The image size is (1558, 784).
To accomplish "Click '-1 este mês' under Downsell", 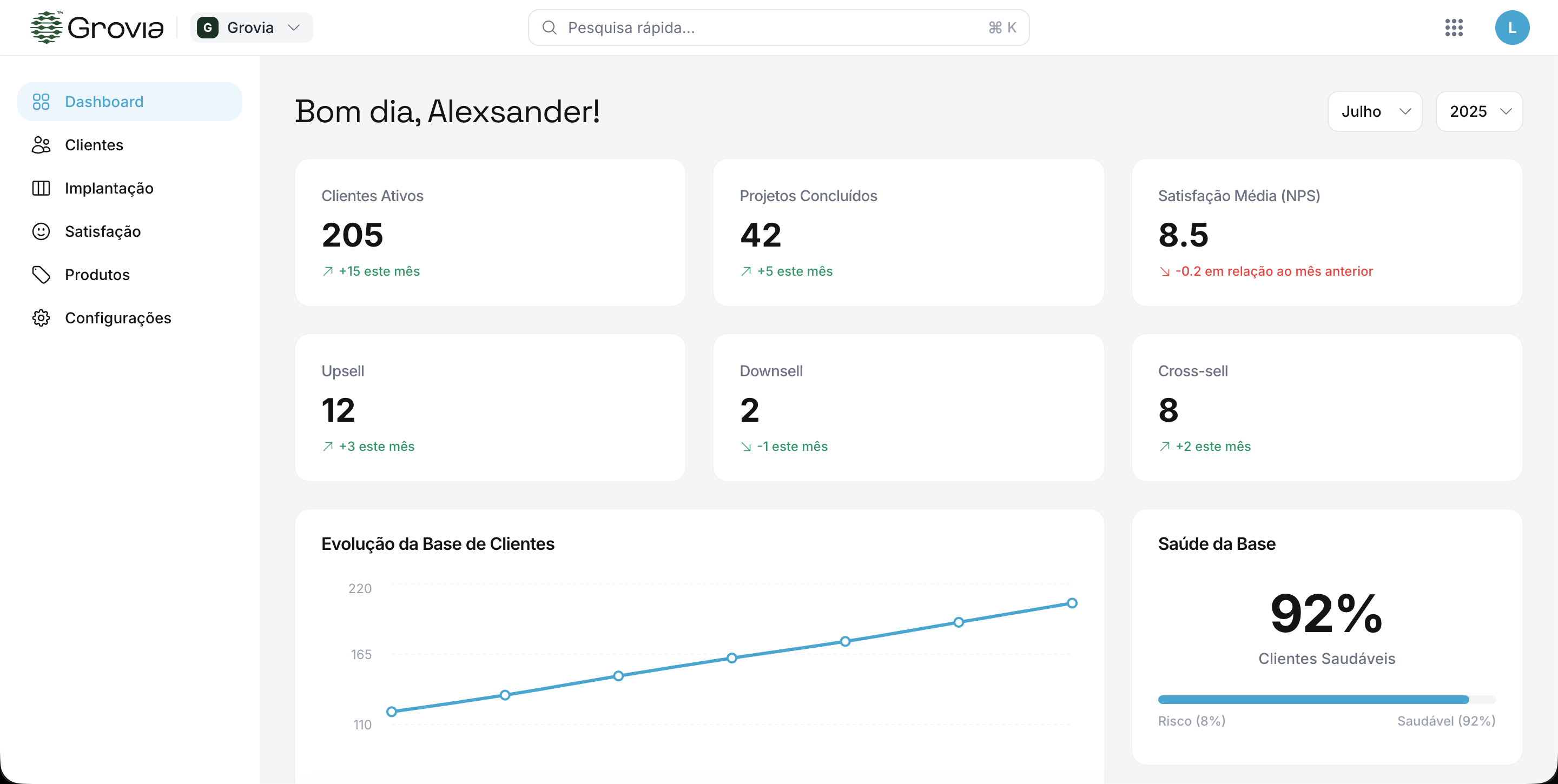I will point(793,447).
